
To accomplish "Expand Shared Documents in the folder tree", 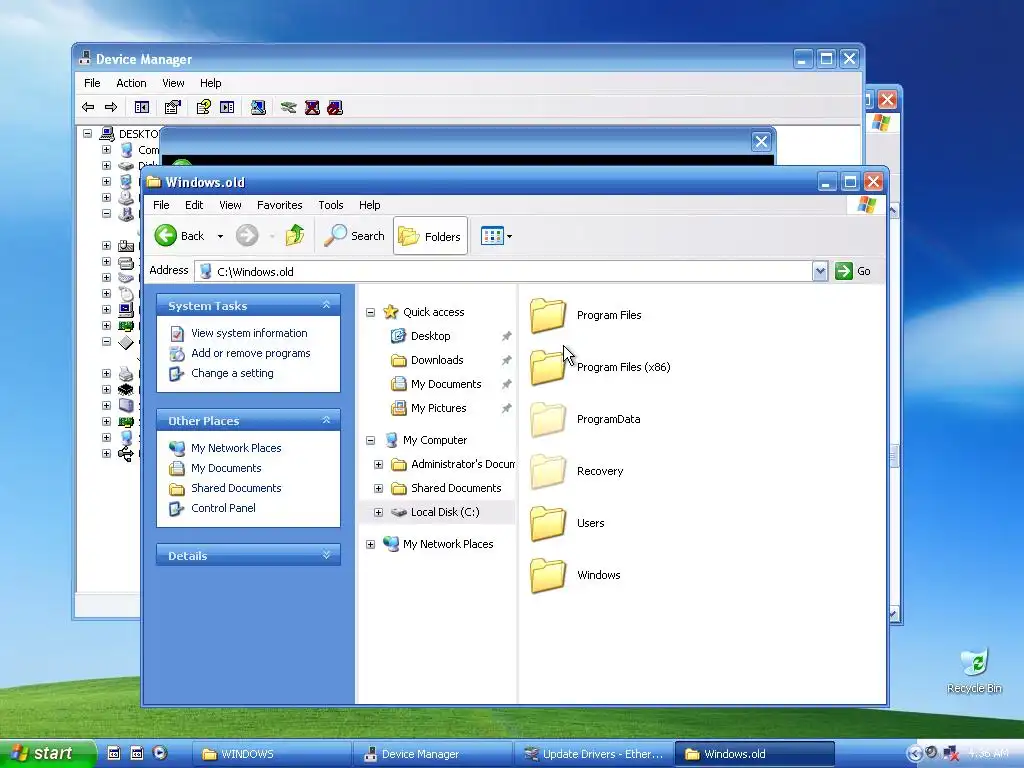I will coord(378,488).
